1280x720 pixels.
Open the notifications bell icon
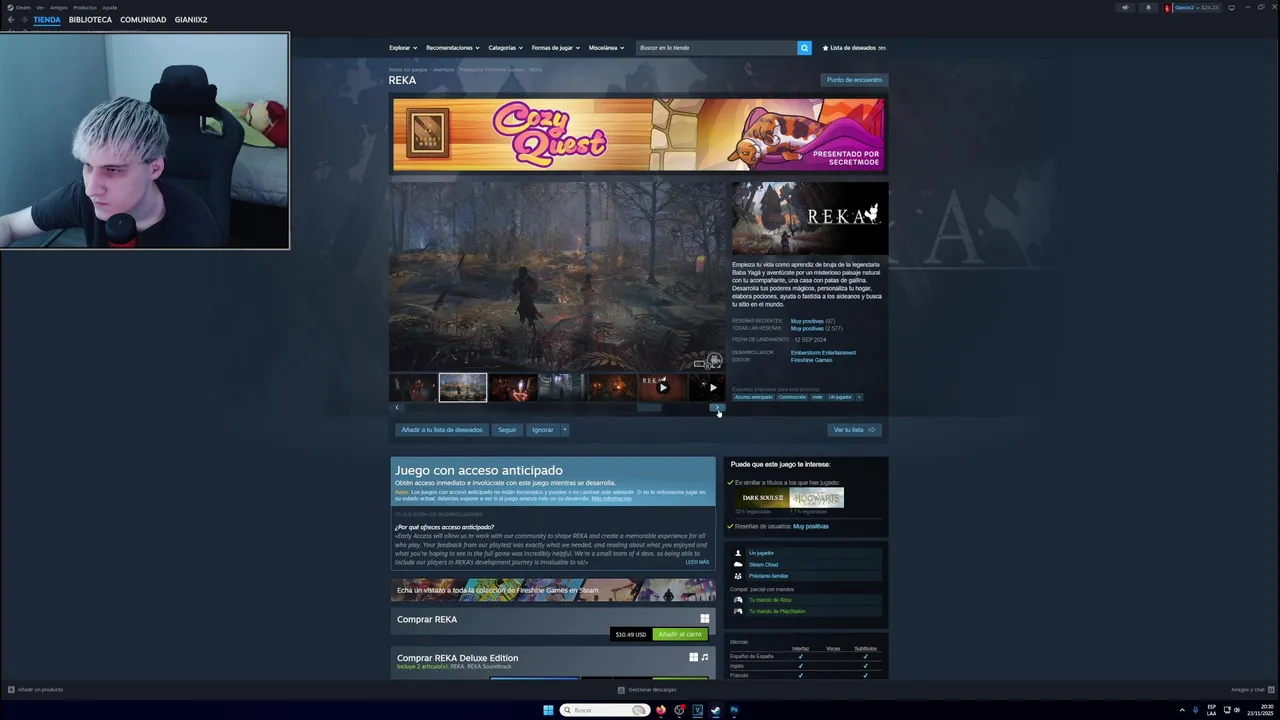[x=1148, y=7]
